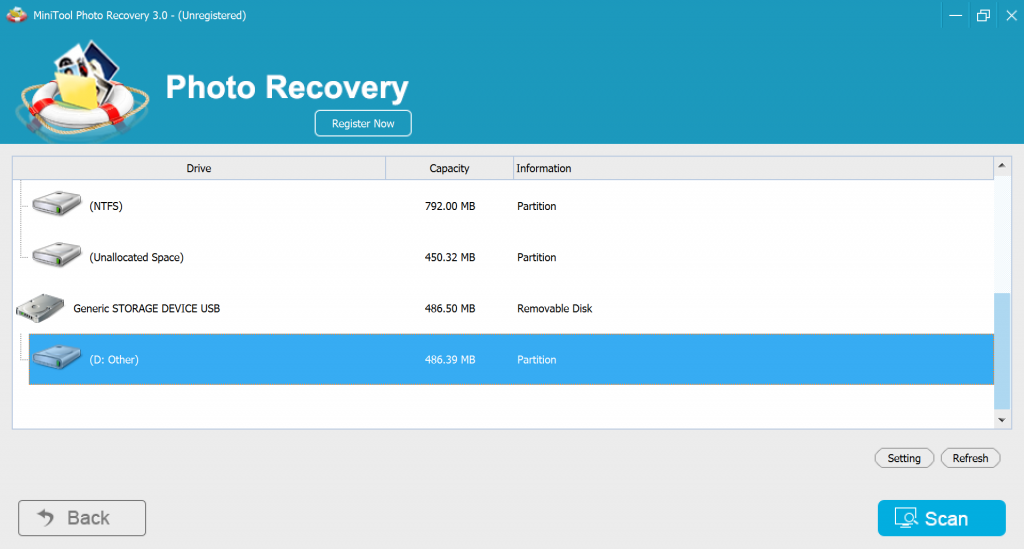Viewport: 1024px width, 549px height.
Task: Start the scan with Scan button
Action: coord(941,518)
